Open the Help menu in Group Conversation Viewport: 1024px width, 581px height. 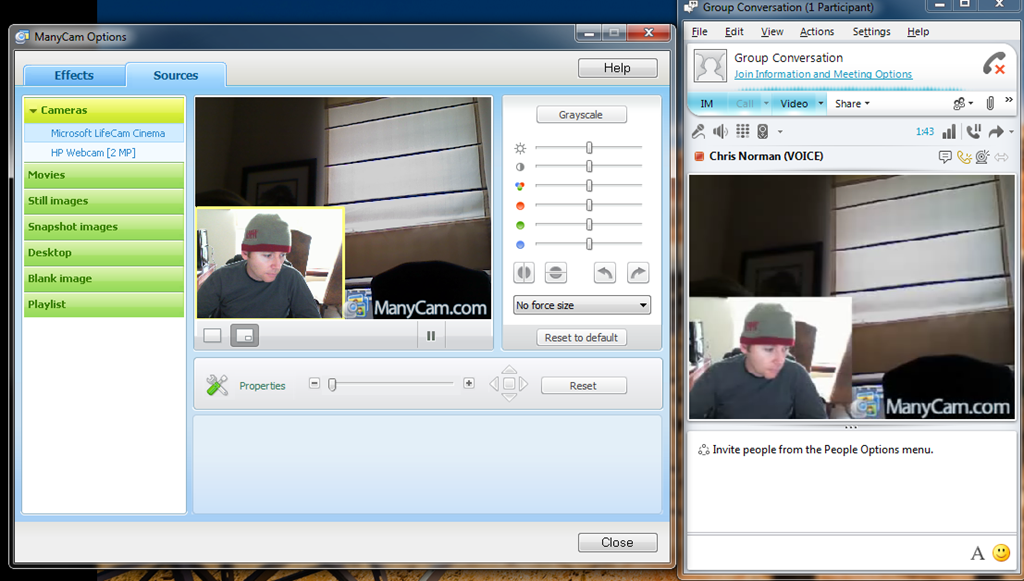(918, 31)
